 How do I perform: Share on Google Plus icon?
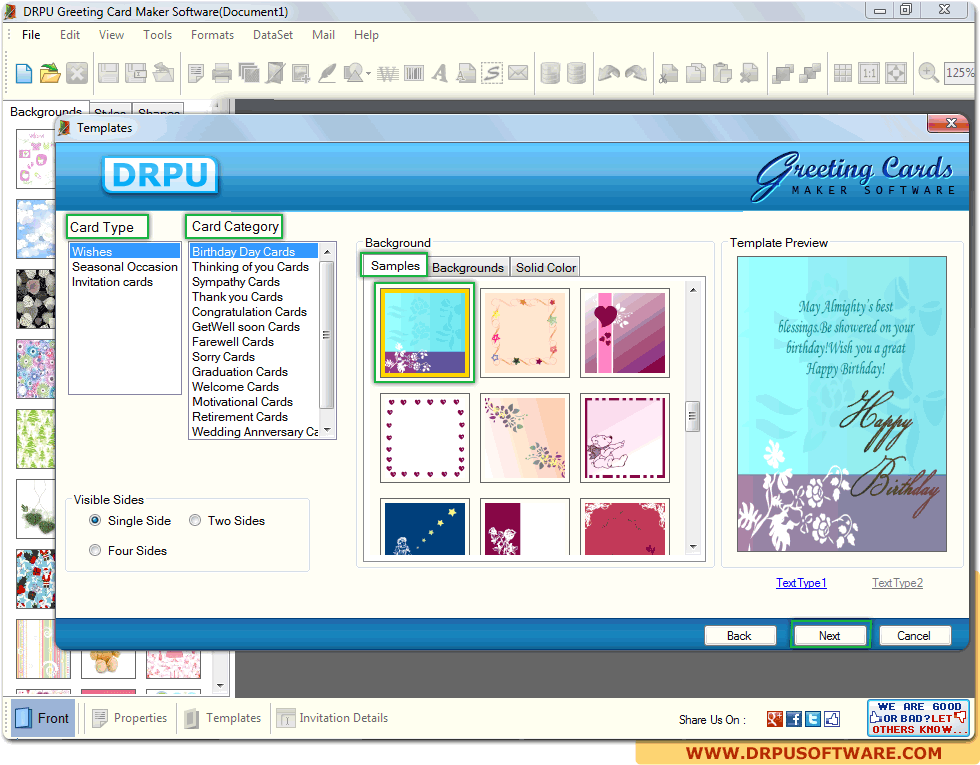pyautogui.click(x=775, y=719)
